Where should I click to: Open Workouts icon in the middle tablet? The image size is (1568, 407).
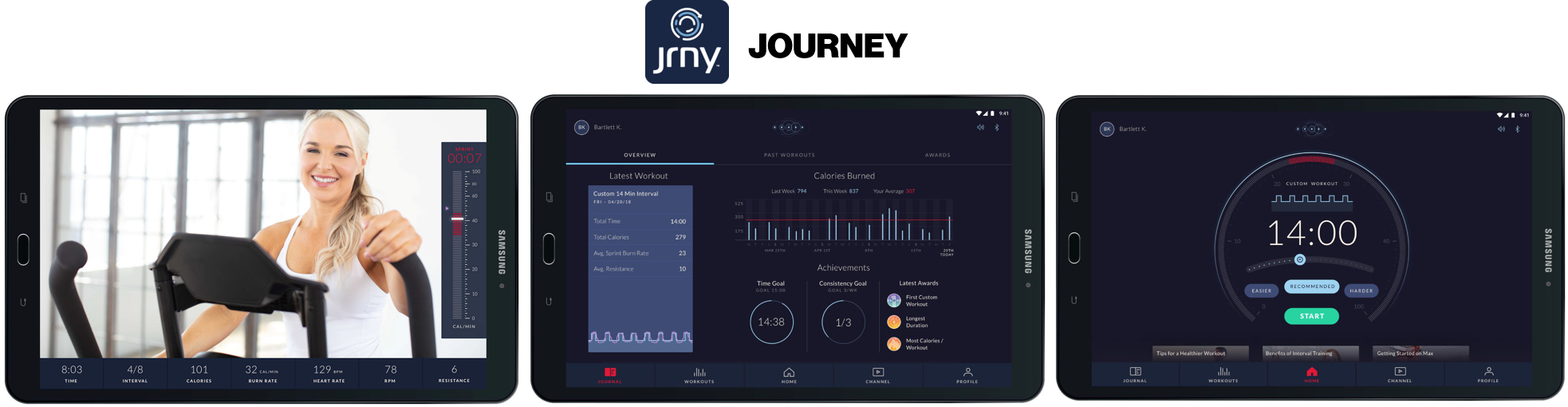699,375
